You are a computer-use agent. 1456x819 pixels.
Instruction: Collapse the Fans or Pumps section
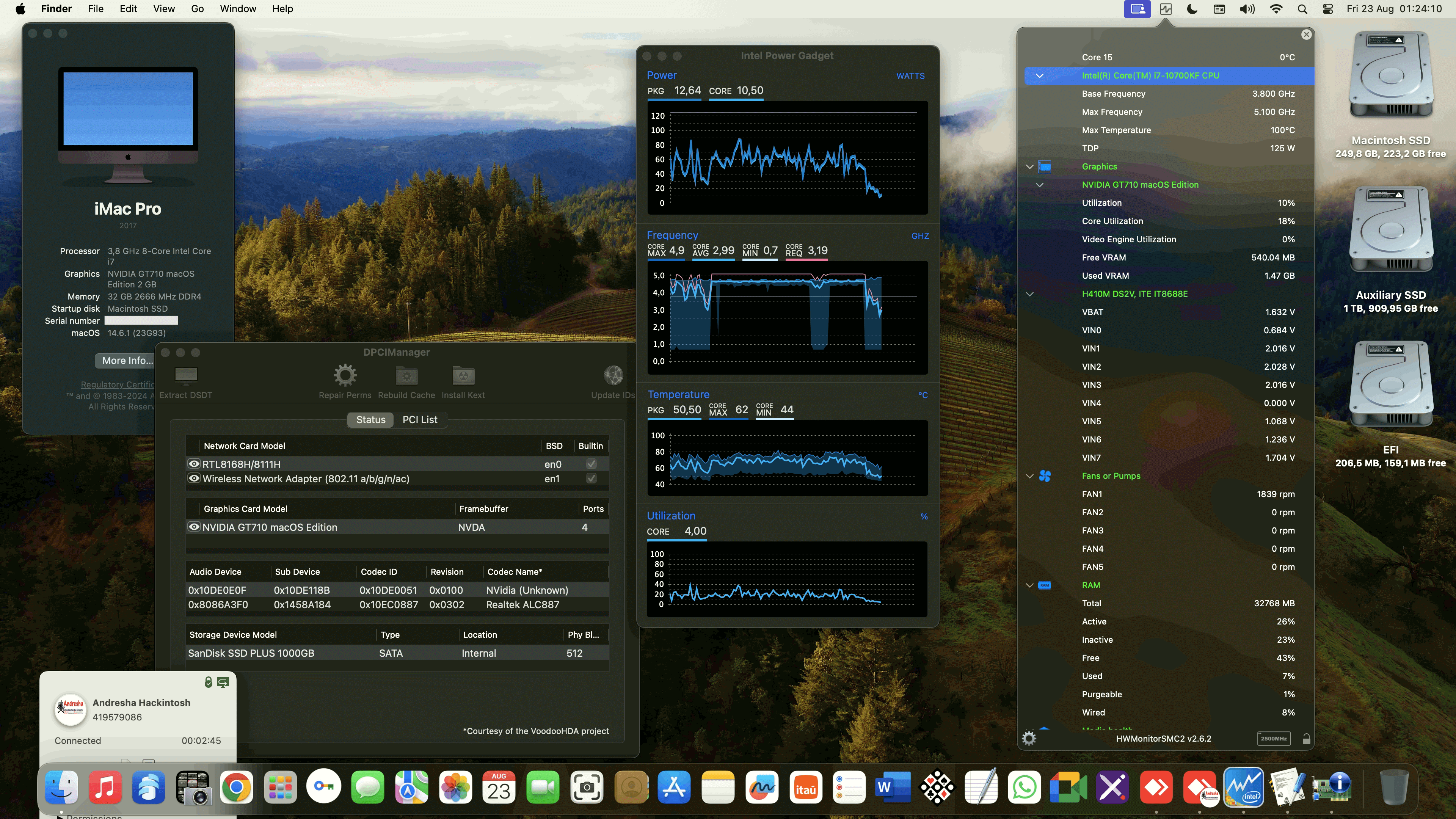pos(1029,476)
